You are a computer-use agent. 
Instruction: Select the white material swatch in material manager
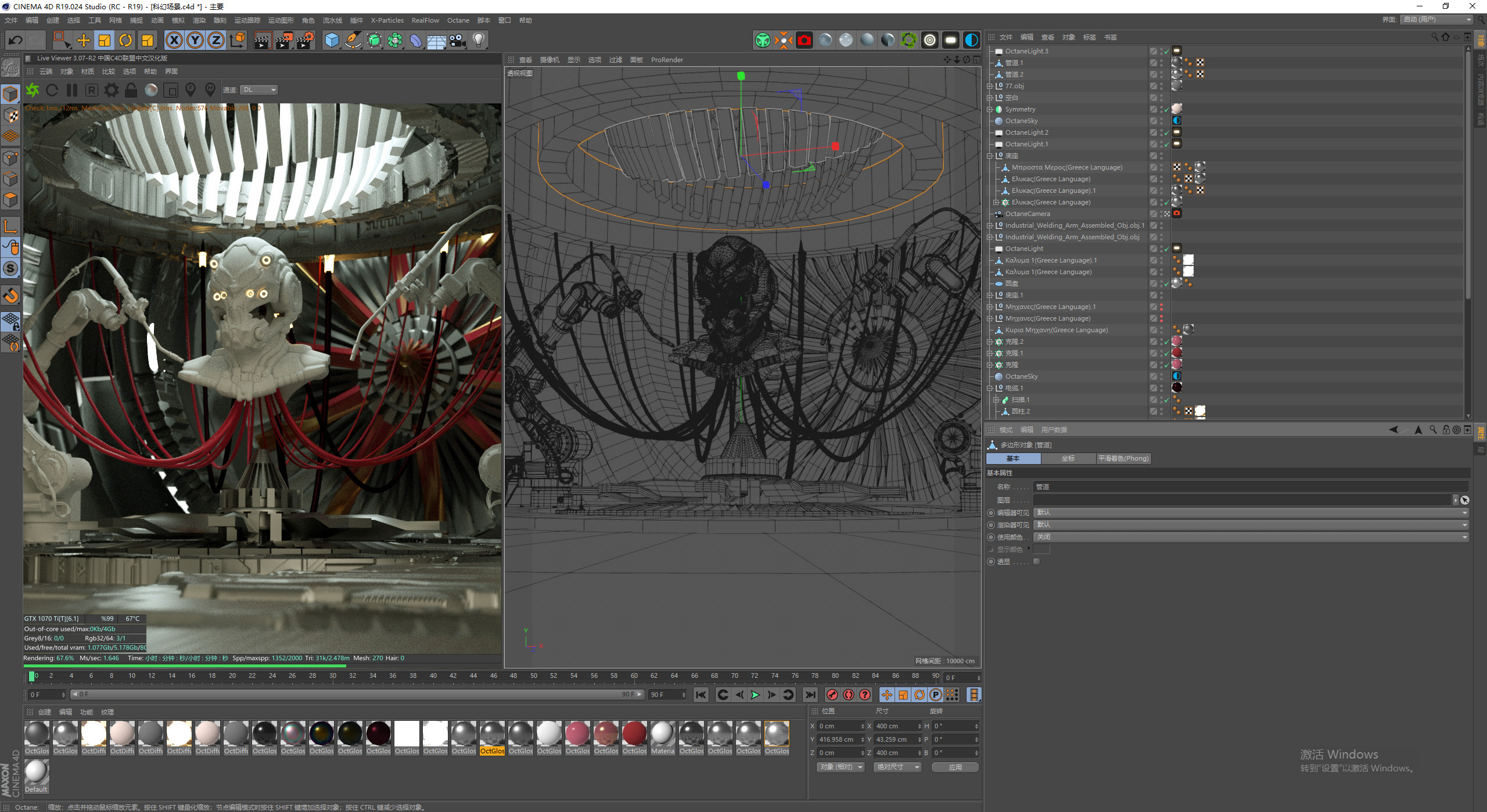point(407,738)
